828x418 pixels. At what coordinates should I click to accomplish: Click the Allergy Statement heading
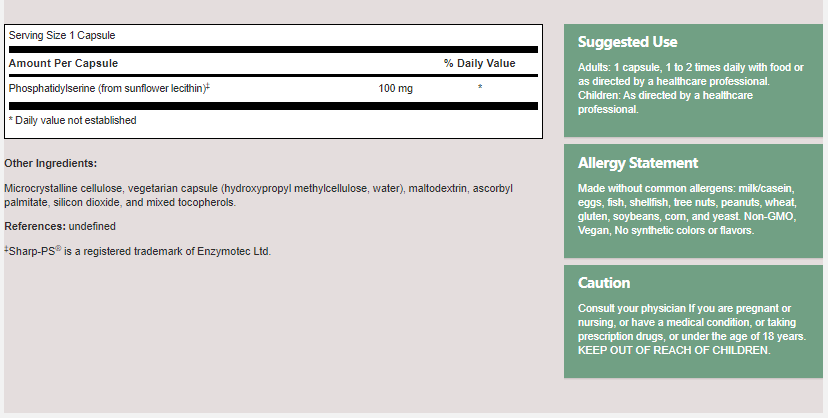click(x=638, y=163)
